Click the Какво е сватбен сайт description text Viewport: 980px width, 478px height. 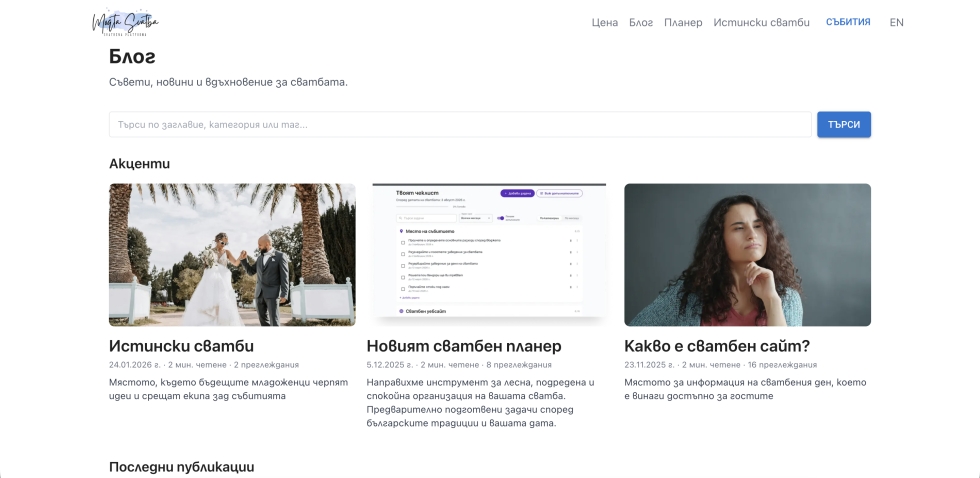(744, 389)
